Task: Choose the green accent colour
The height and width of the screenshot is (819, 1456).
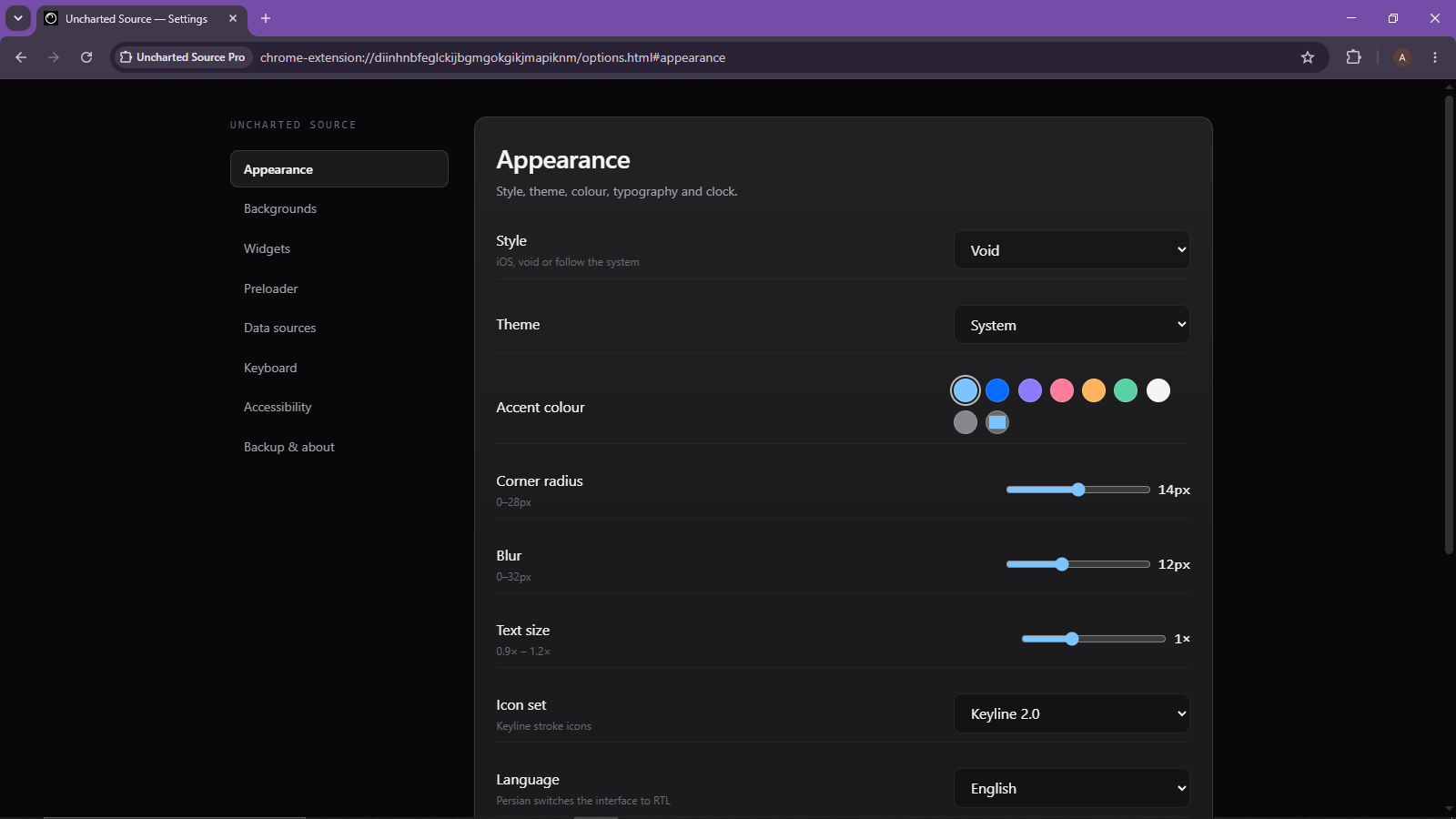Action: [1126, 390]
